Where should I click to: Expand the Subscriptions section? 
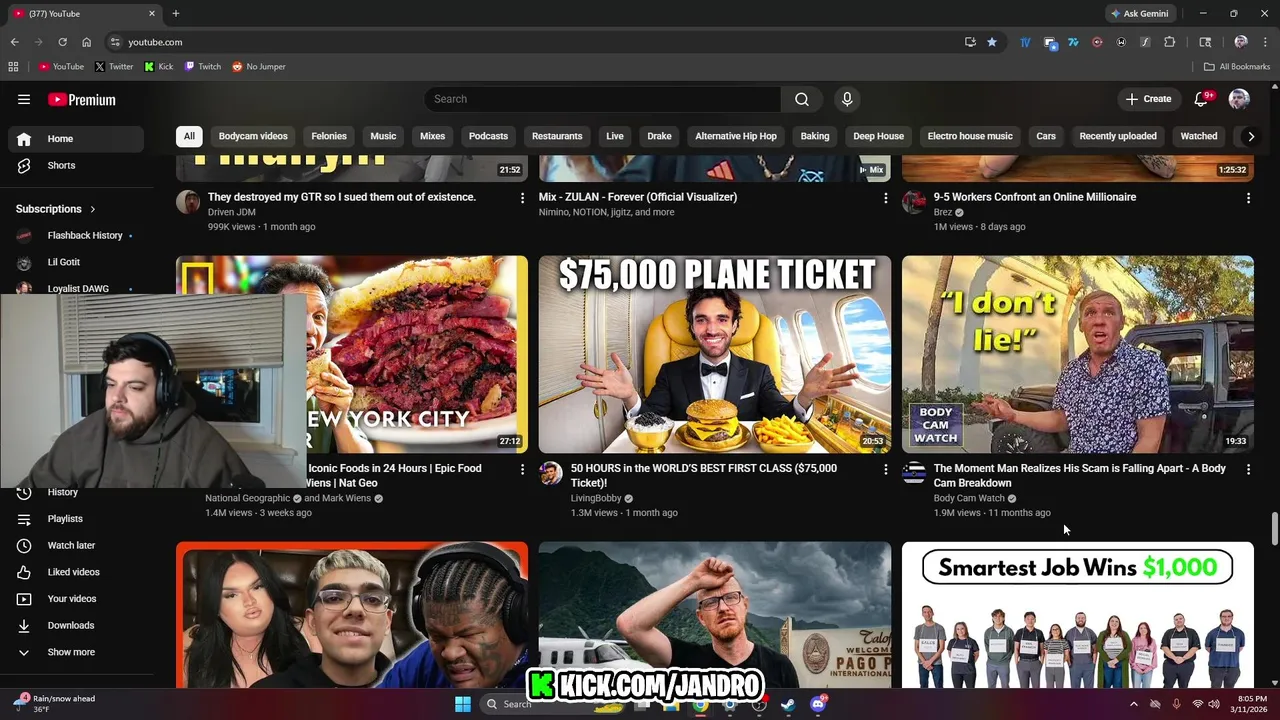(x=56, y=209)
